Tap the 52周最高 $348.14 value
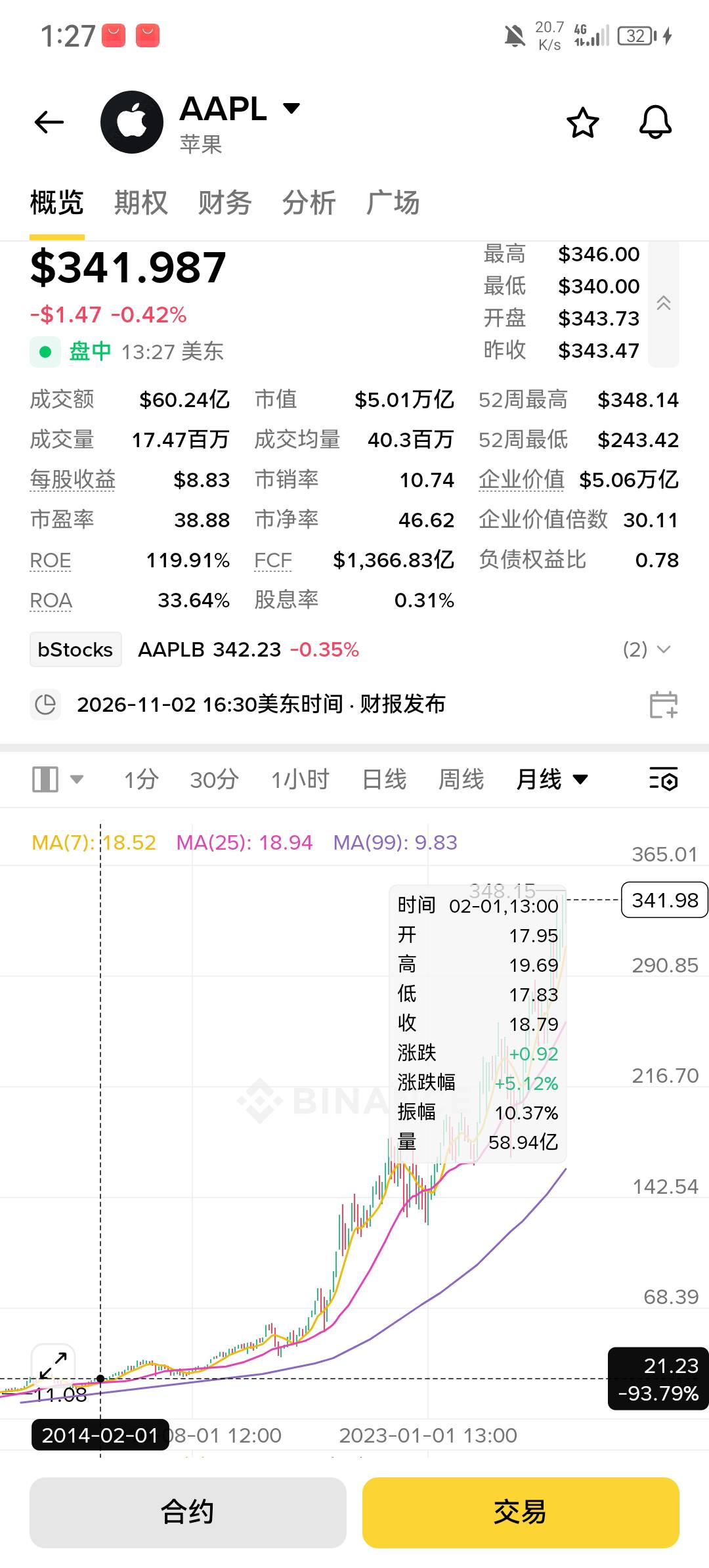709x1568 pixels. click(638, 400)
